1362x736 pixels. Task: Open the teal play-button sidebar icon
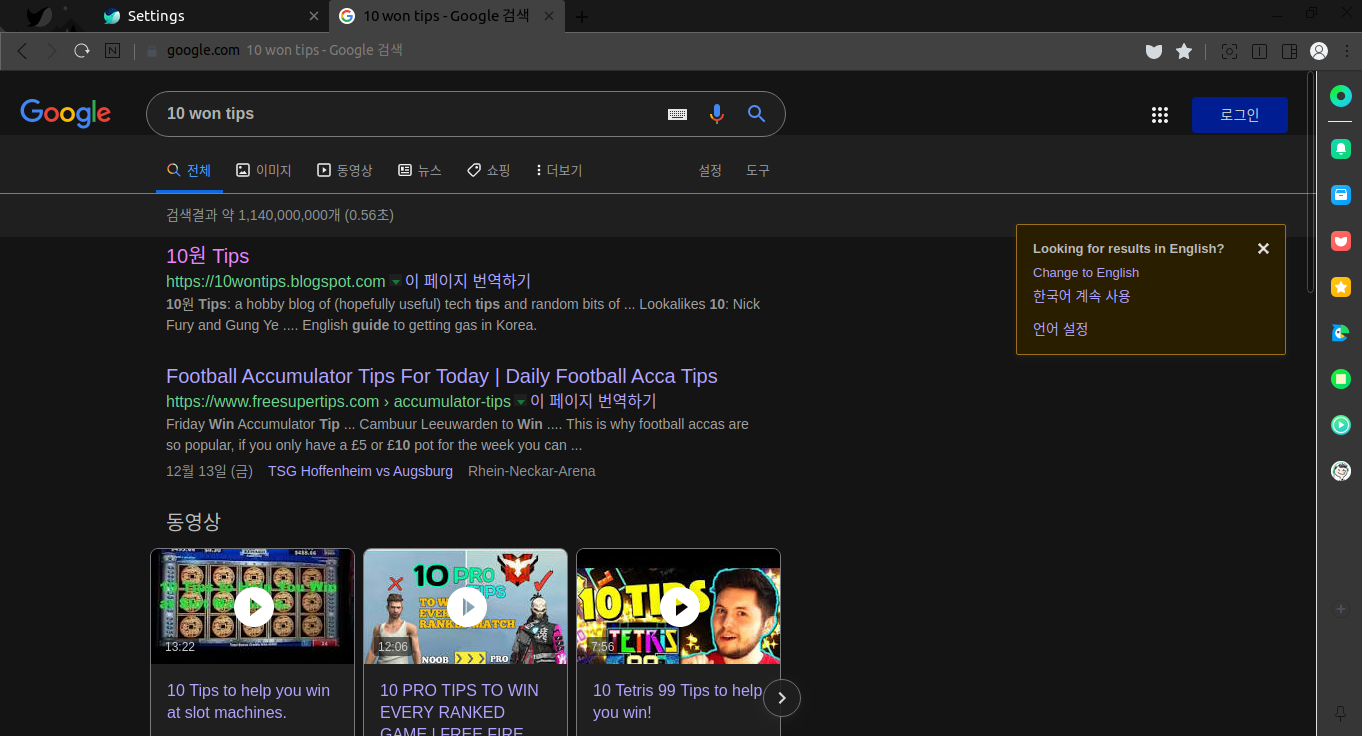point(1341,425)
